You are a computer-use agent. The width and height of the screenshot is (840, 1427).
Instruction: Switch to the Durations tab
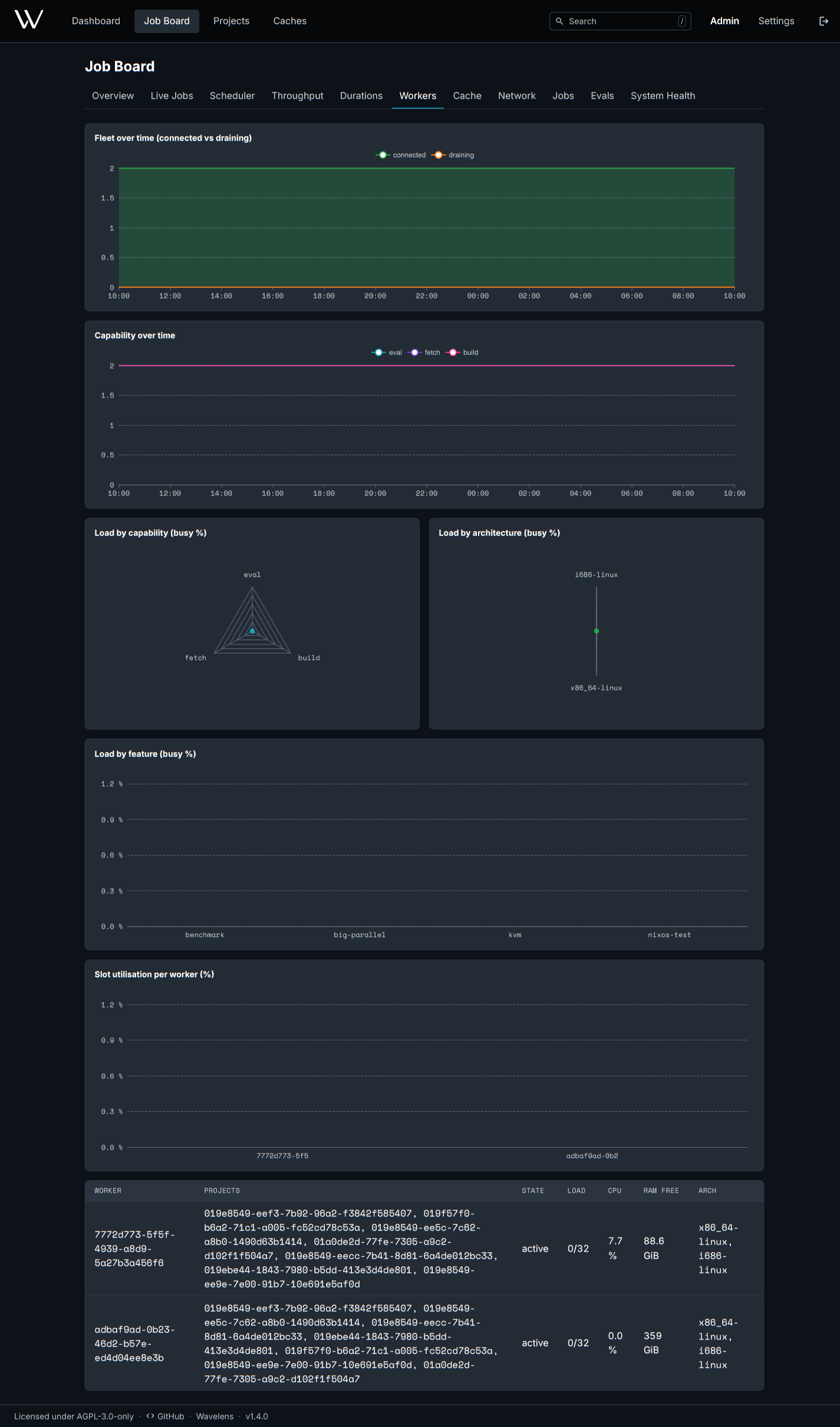(x=361, y=96)
